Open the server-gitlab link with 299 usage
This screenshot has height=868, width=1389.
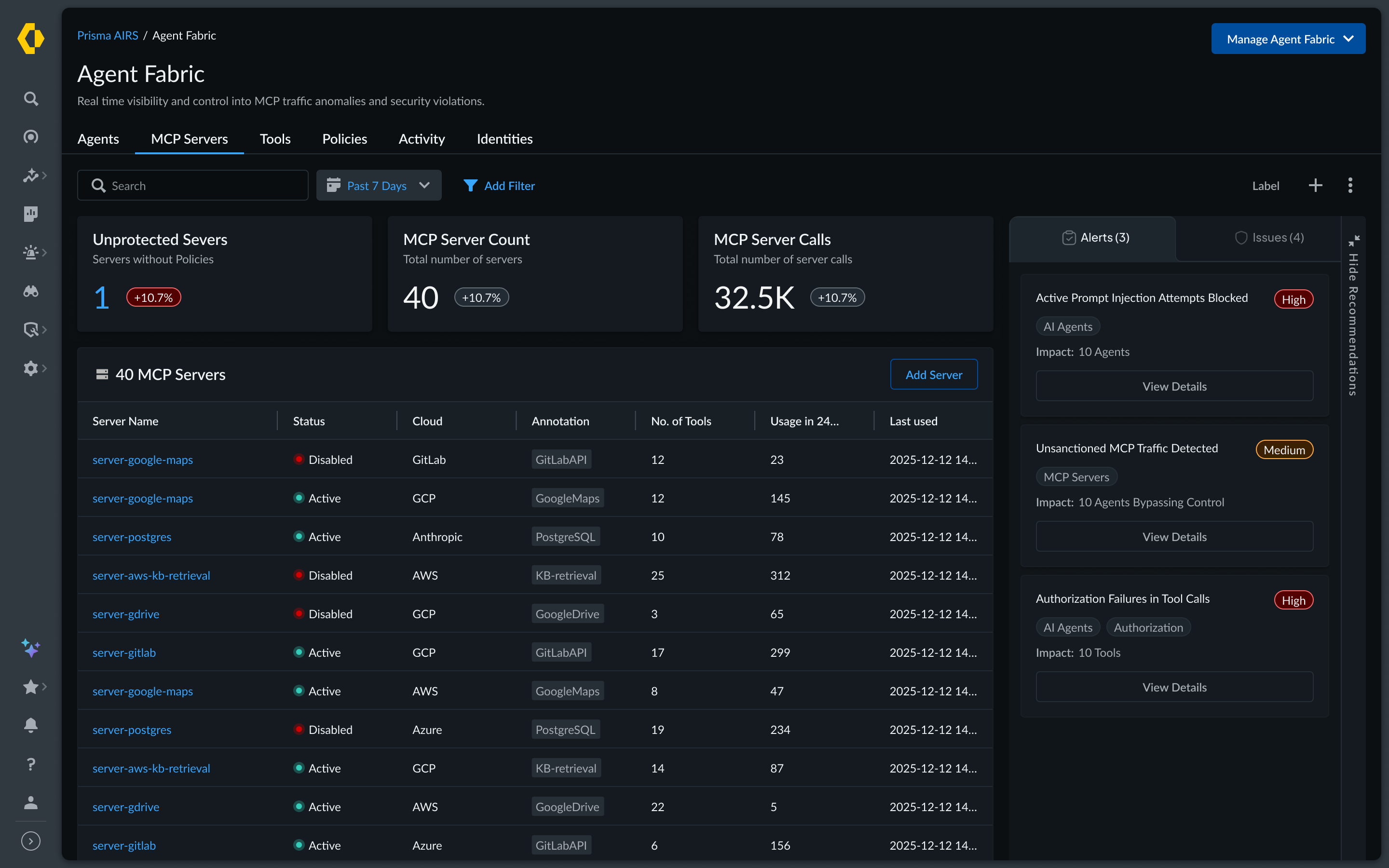[x=124, y=652]
